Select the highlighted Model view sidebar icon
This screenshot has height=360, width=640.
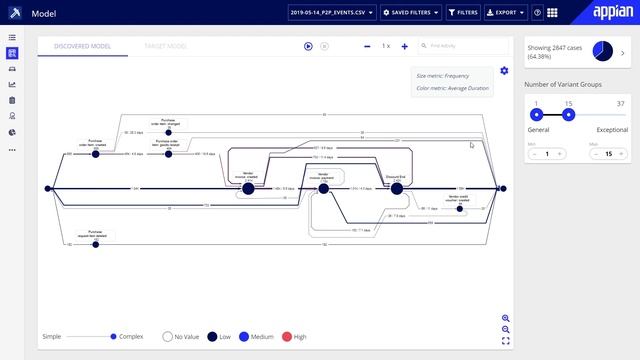[x=12, y=53]
